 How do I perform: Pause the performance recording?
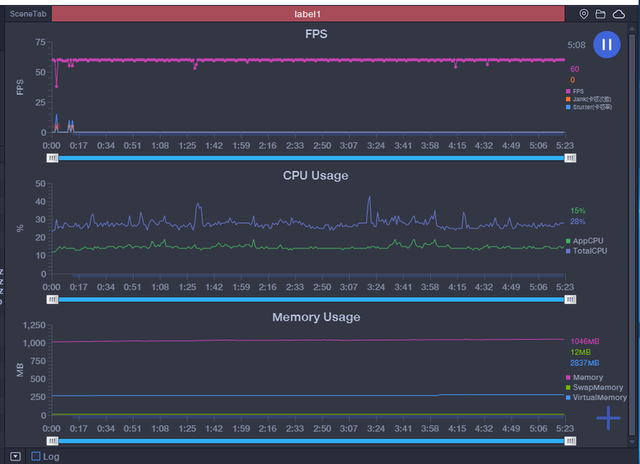click(x=607, y=45)
